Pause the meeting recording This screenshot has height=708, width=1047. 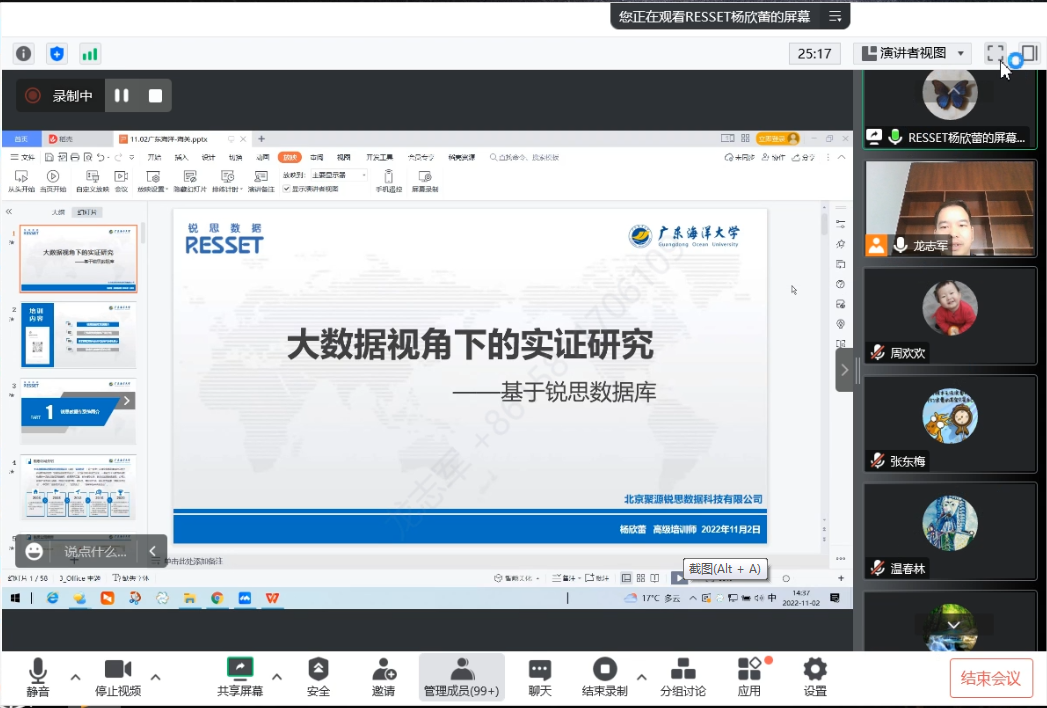(122, 96)
